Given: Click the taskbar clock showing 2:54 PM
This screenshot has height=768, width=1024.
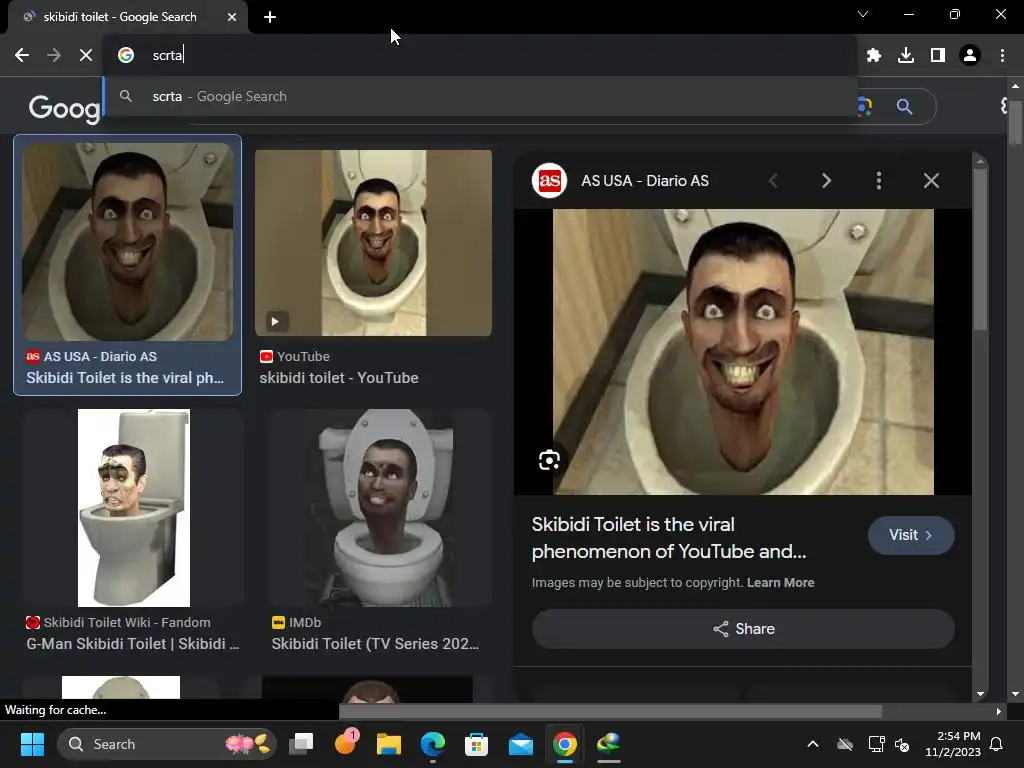Looking at the screenshot, I should [x=953, y=744].
